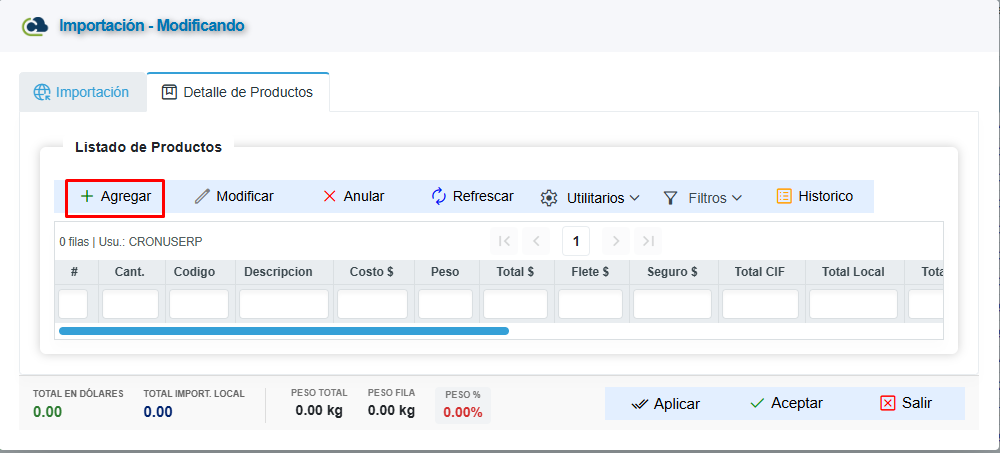Screen dimensions: 1000x453
Task: Click the Anular red X icon
Action: pyautogui.click(x=330, y=197)
